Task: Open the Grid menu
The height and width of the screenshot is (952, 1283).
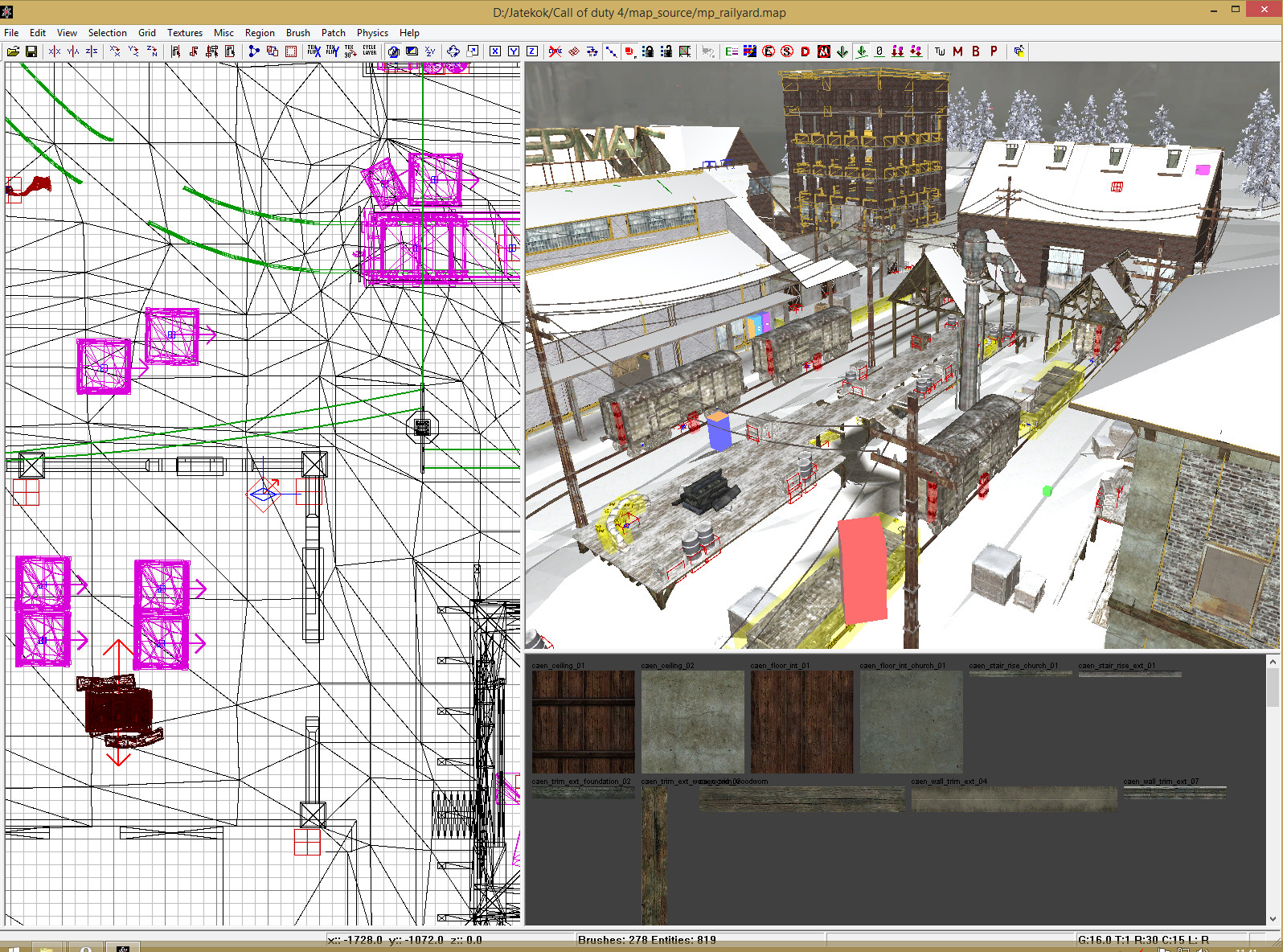Action: point(147,33)
